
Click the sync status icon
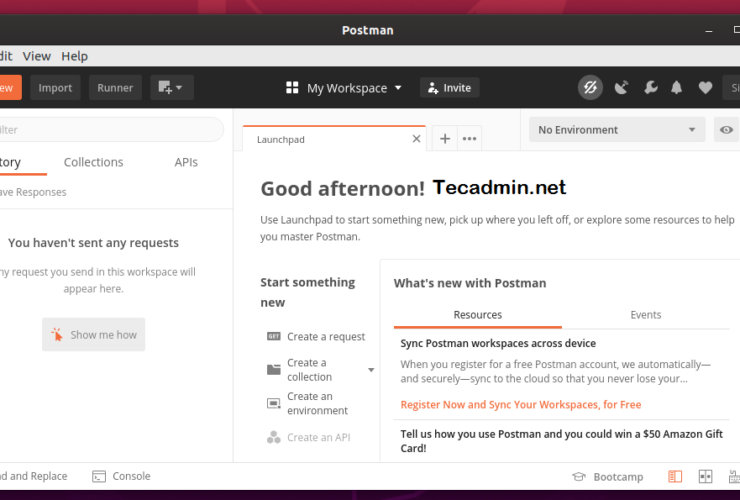[x=590, y=88]
